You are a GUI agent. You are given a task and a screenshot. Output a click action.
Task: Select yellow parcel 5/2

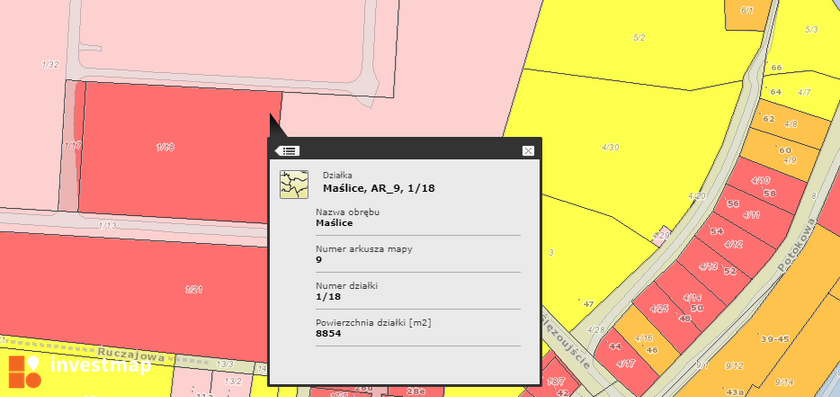tap(639, 38)
